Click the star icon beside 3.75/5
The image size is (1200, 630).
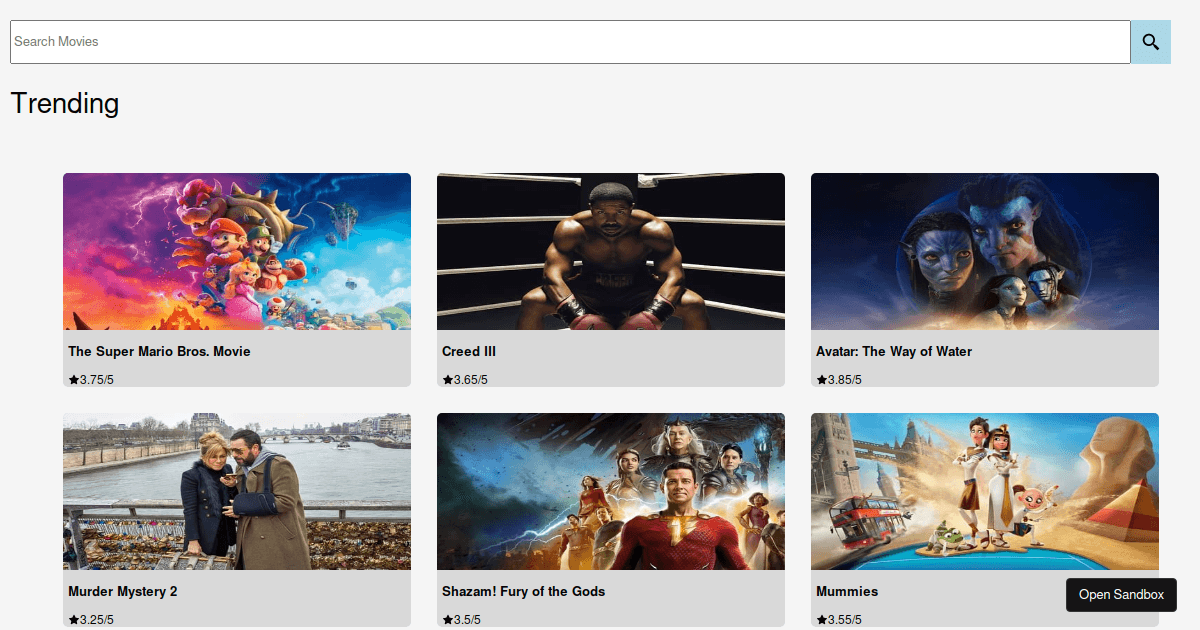[74, 380]
